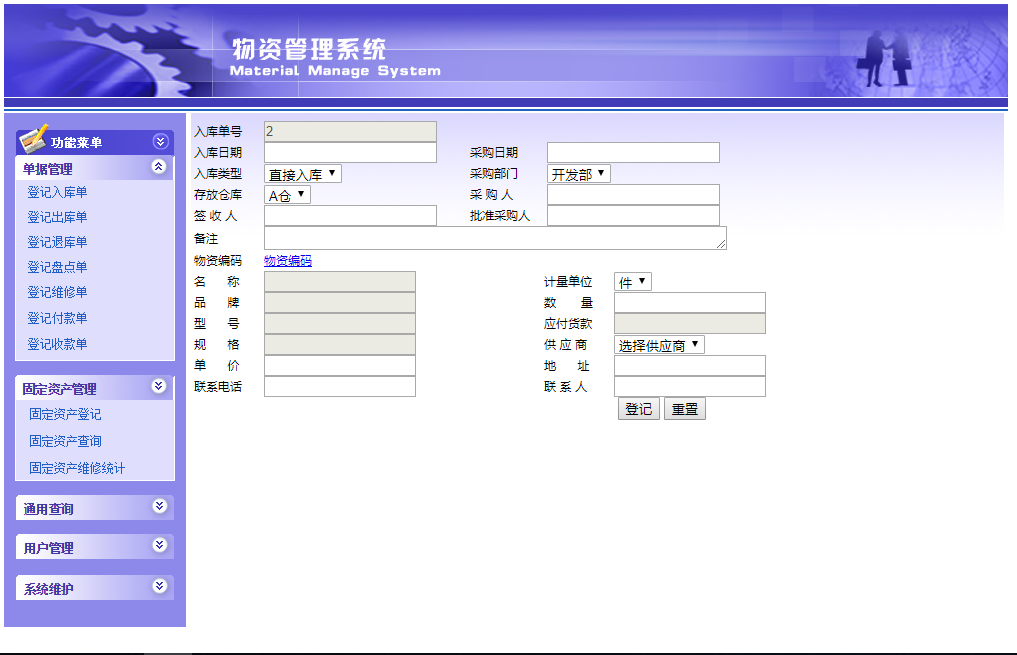Image resolution: width=1017 pixels, height=655 pixels.
Task: Go to 登记盘点单 menu item
Action: pyautogui.click(x=57, y=267)
